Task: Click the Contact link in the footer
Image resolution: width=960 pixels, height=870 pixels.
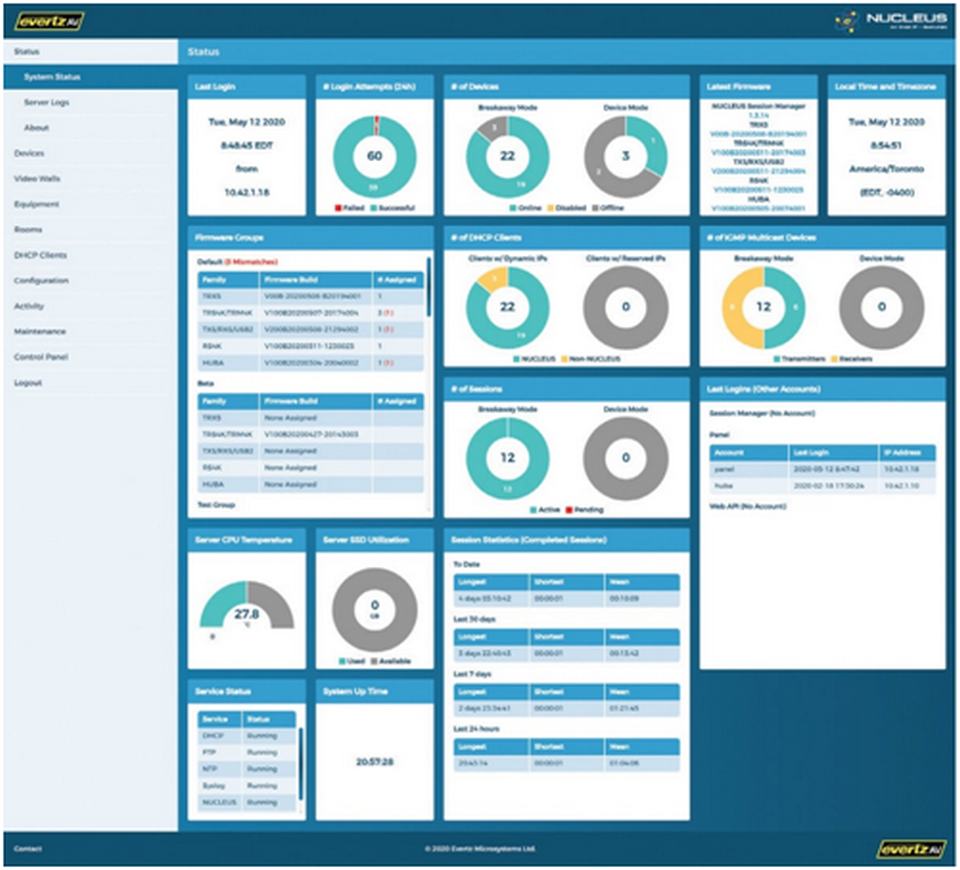Action: 27,849
